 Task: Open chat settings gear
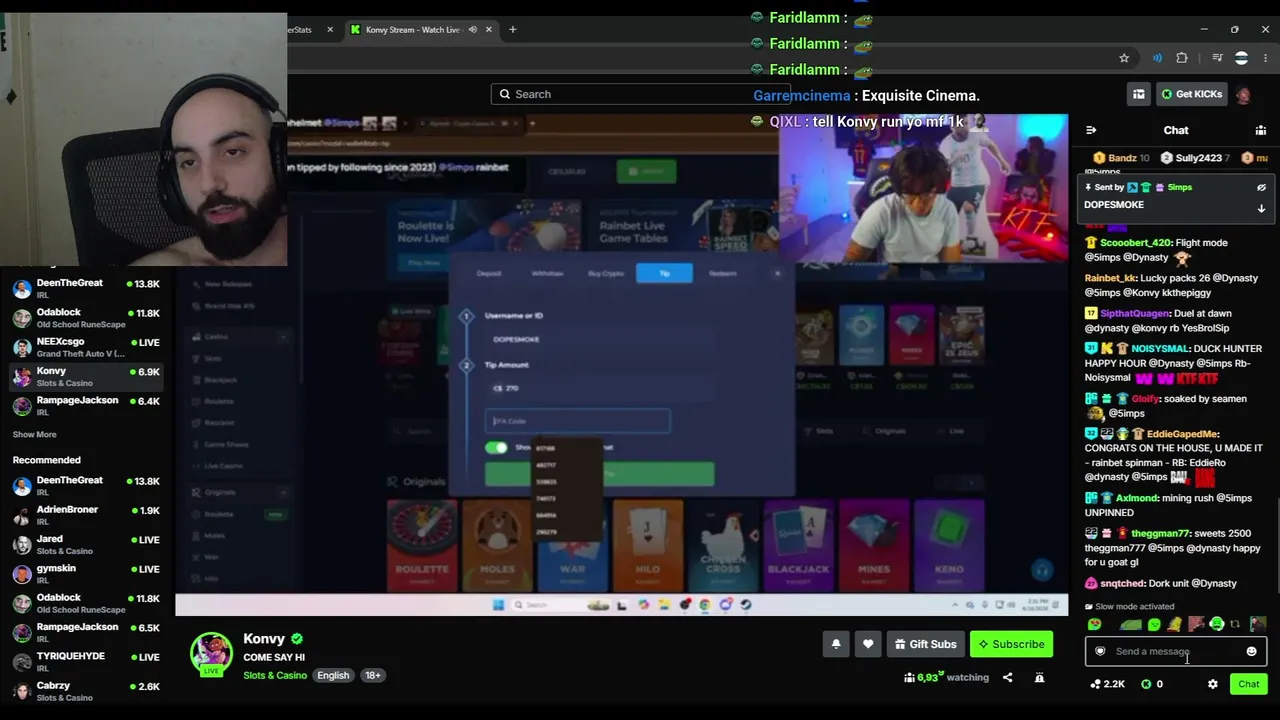pos(1212,684)
